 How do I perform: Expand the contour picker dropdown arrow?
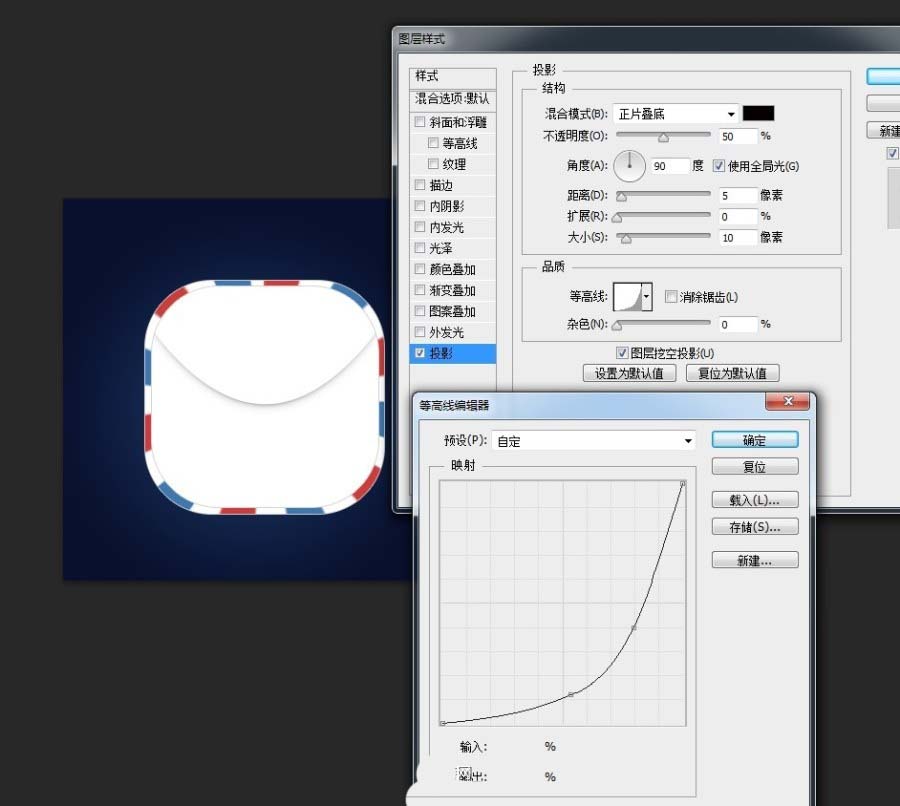pos(645,297)
